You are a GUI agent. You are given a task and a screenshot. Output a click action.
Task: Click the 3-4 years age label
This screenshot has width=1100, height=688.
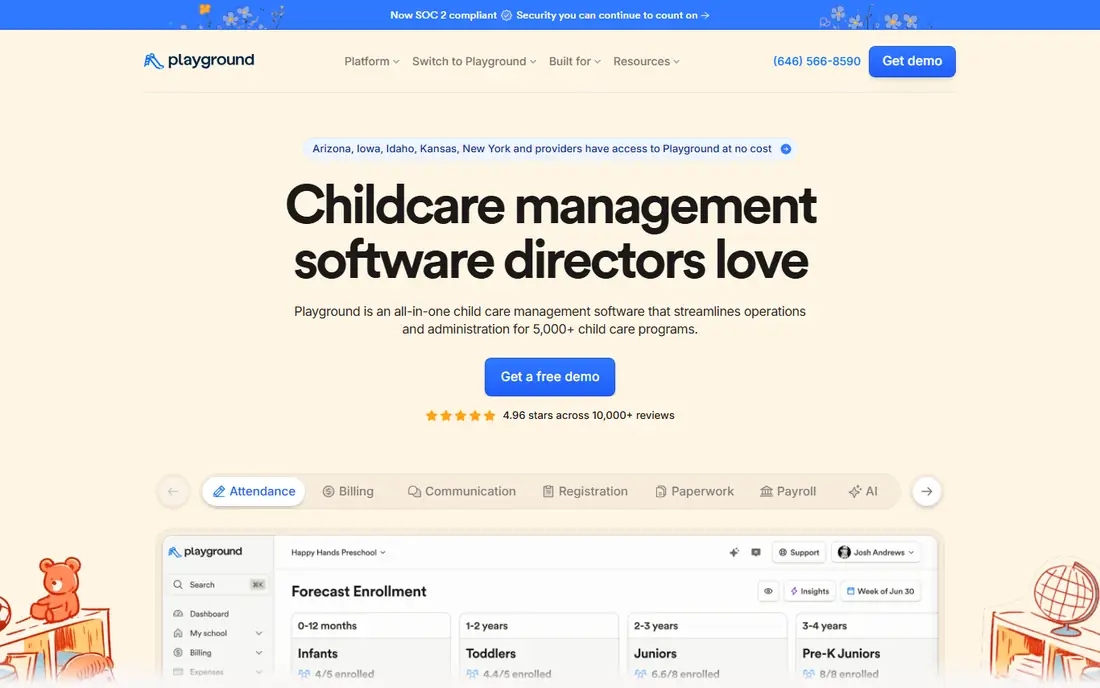point(824,626)
